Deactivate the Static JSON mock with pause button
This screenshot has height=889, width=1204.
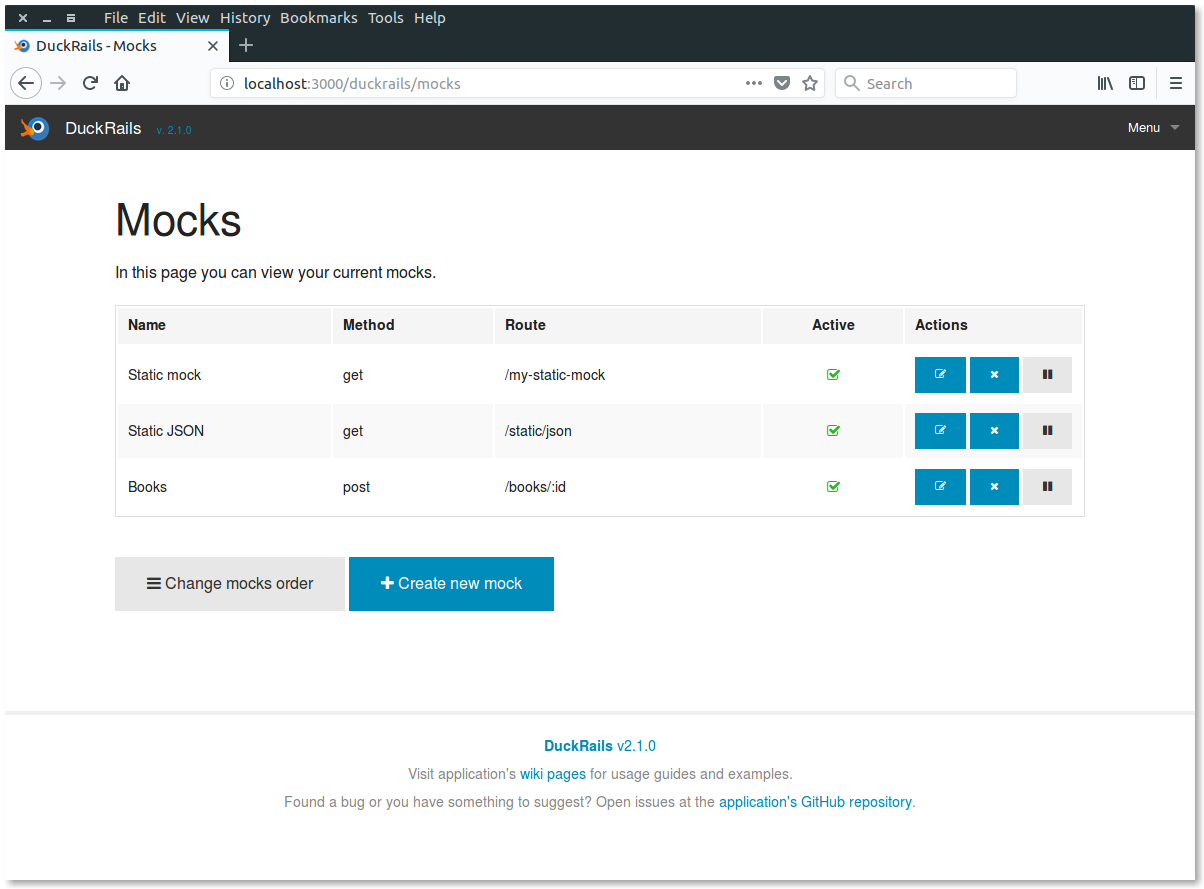(1047, 431)
